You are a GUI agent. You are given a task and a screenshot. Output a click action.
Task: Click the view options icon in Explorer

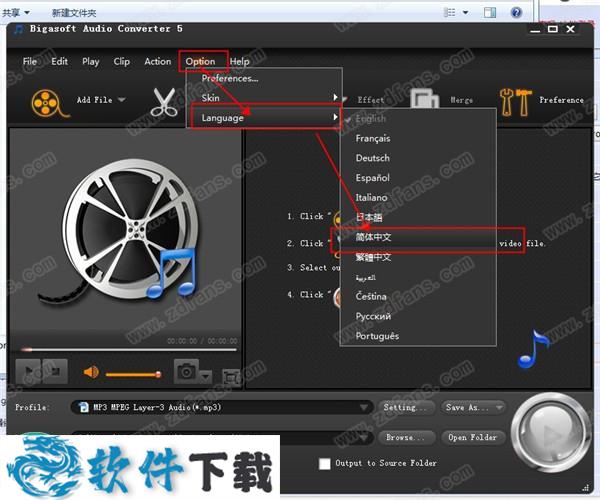449,13
